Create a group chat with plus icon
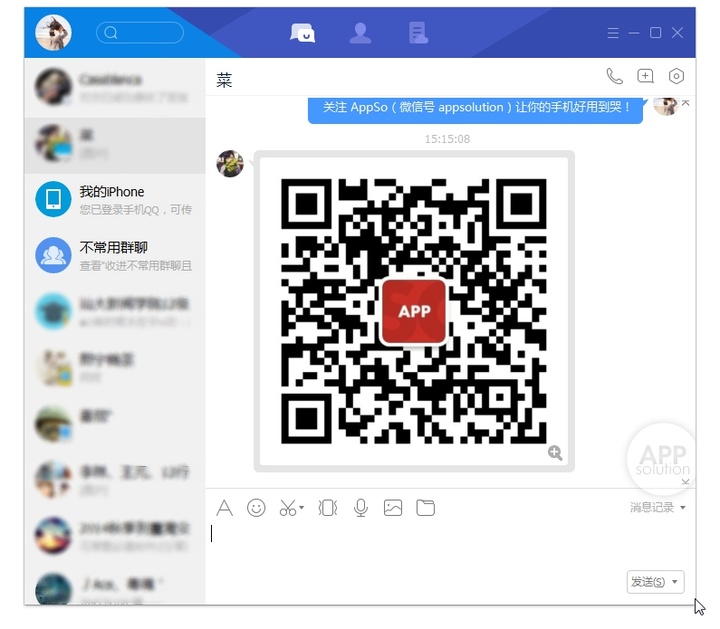This screenshot has width=720, height=629. [646, 76]
